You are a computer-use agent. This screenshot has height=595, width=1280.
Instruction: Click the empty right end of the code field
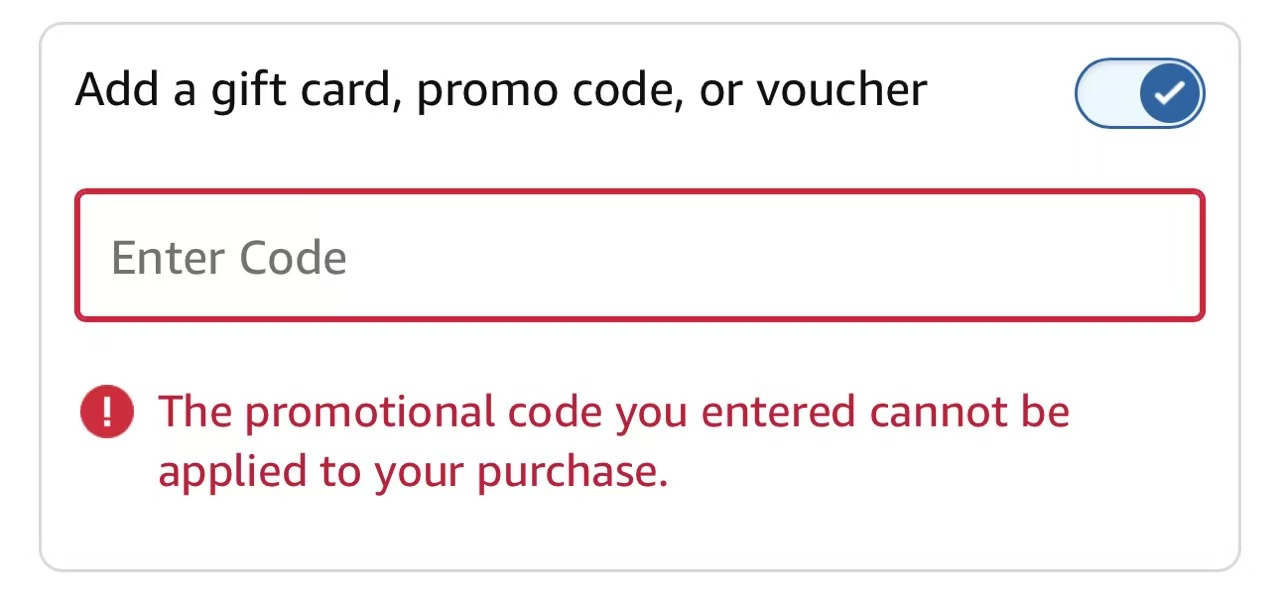1100,256
